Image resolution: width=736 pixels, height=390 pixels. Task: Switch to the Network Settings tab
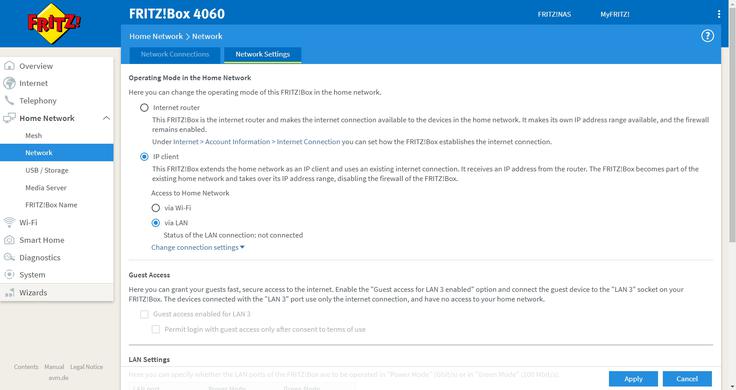[x=262, y=54]
